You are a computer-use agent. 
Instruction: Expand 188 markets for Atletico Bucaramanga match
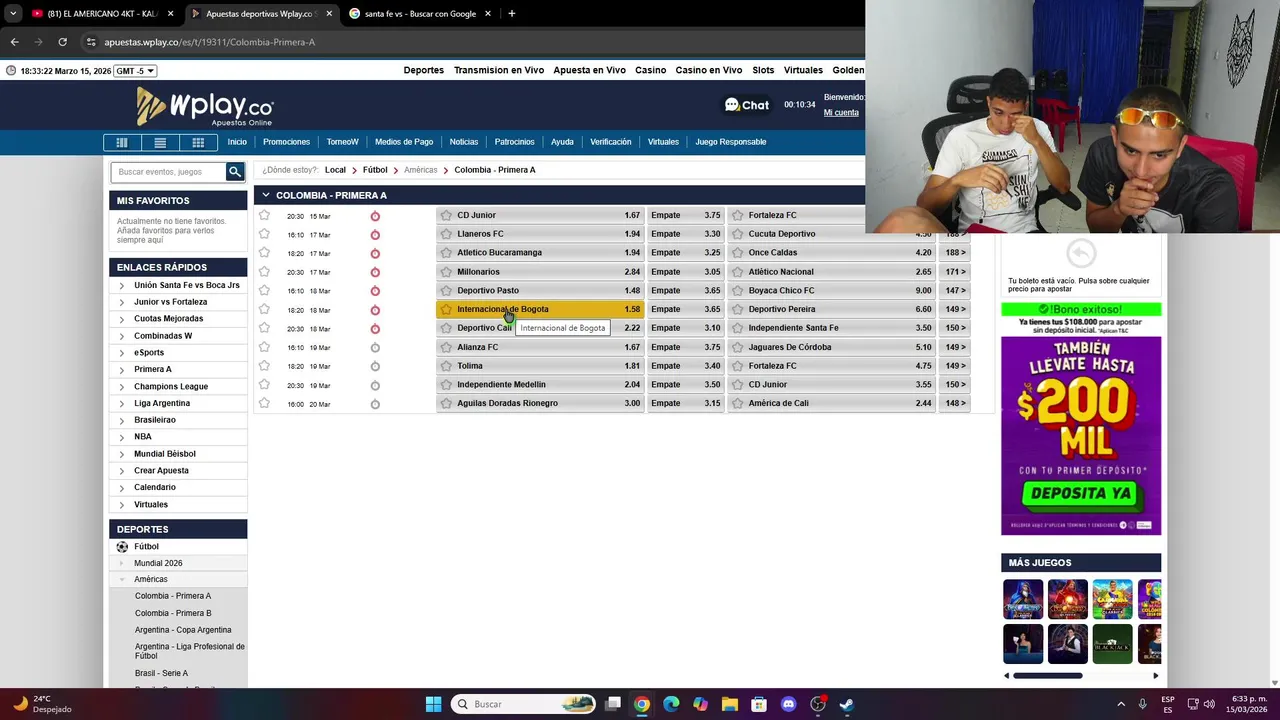955,253
